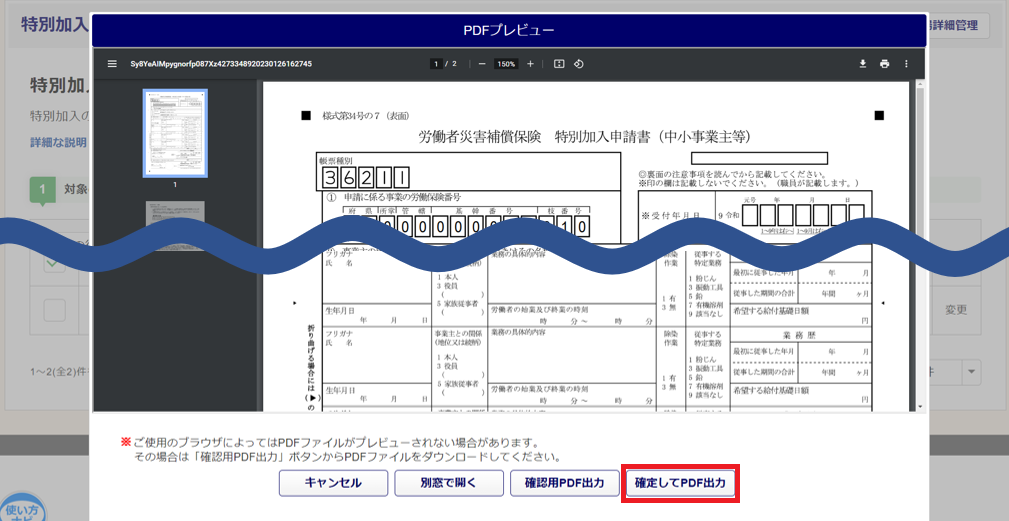Open the PDF viewer three-dot menu
The width and height of the screenshot is (1009, 521).
coord(906,64)
